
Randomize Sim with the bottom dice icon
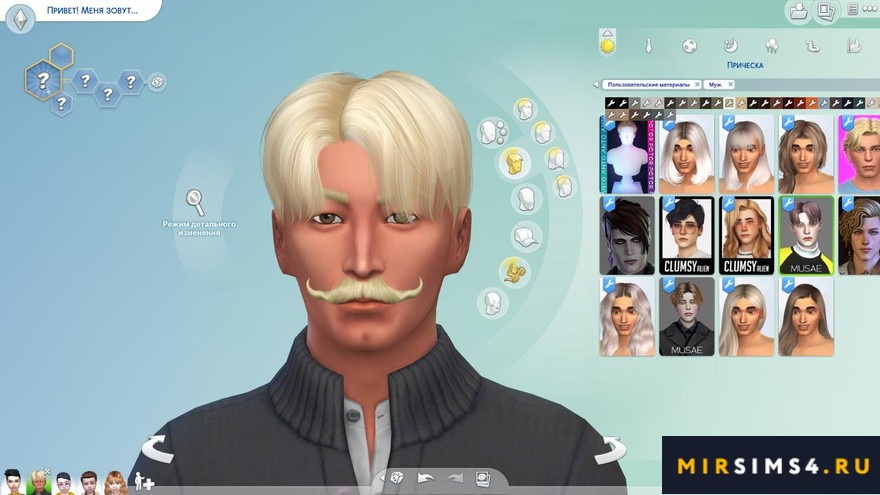click(397, 478)
